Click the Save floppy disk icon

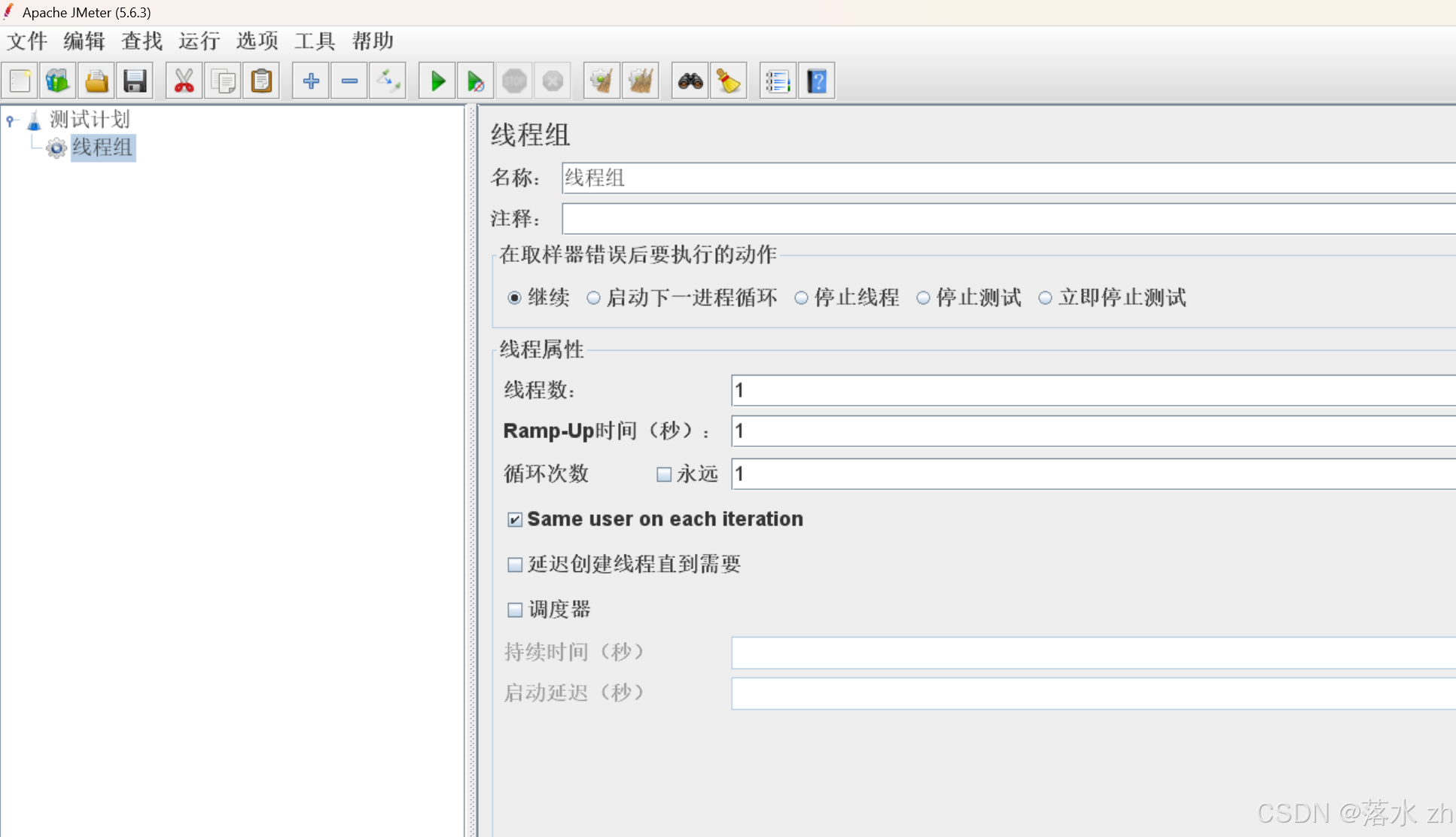point(135,81)
